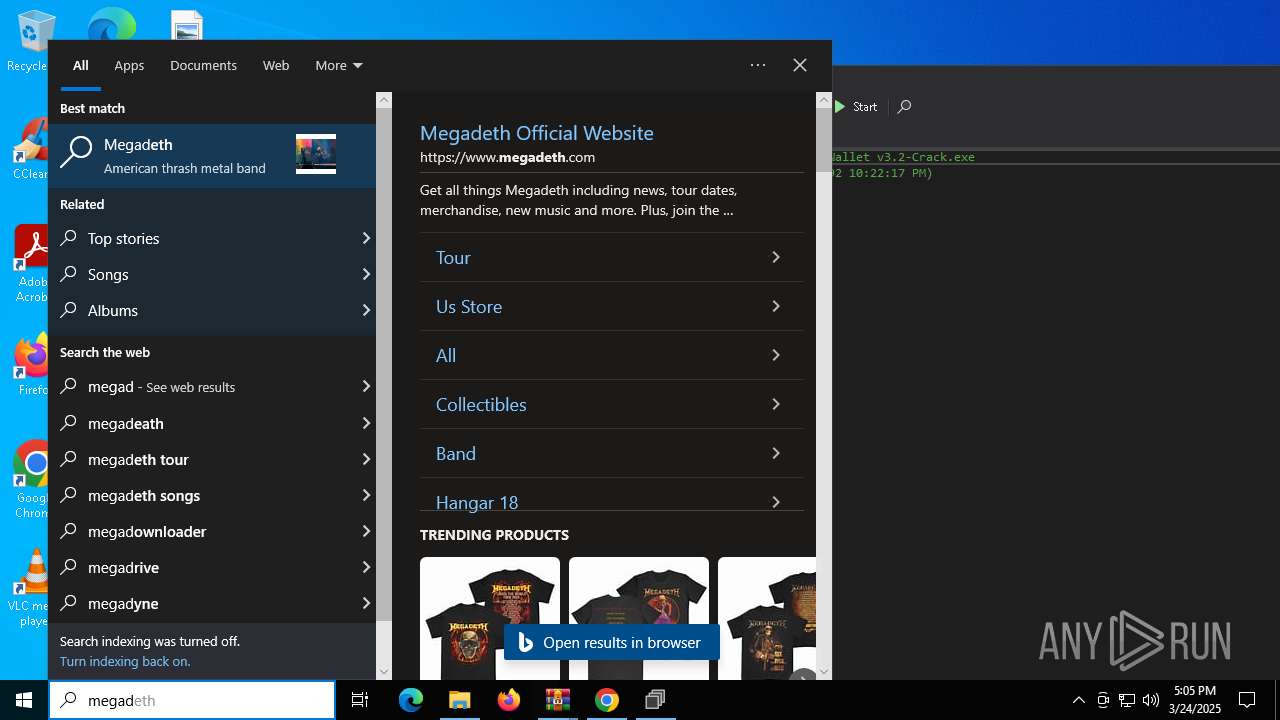The height and width of the screenshot is (720, 1280).
Task: Open the Tour sitelink
Action: (612, 257)
